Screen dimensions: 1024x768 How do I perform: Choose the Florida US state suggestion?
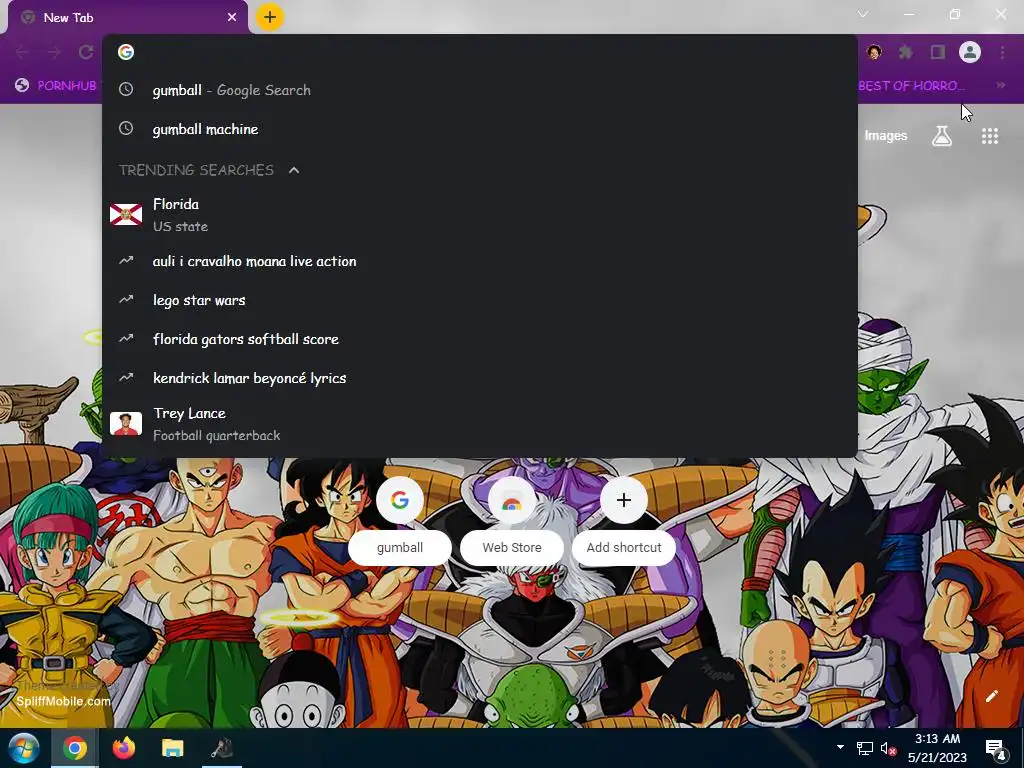(x=479, y=215)
